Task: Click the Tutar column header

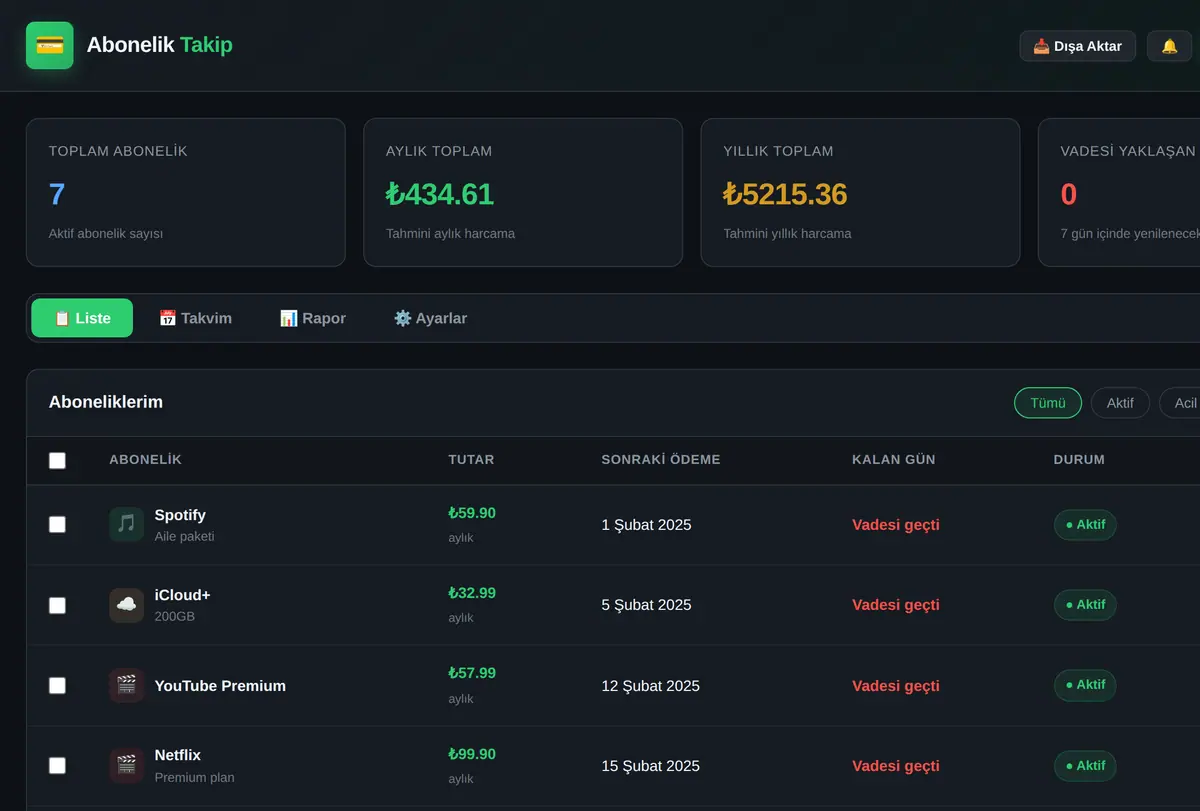Action: (x=471, y=460)
